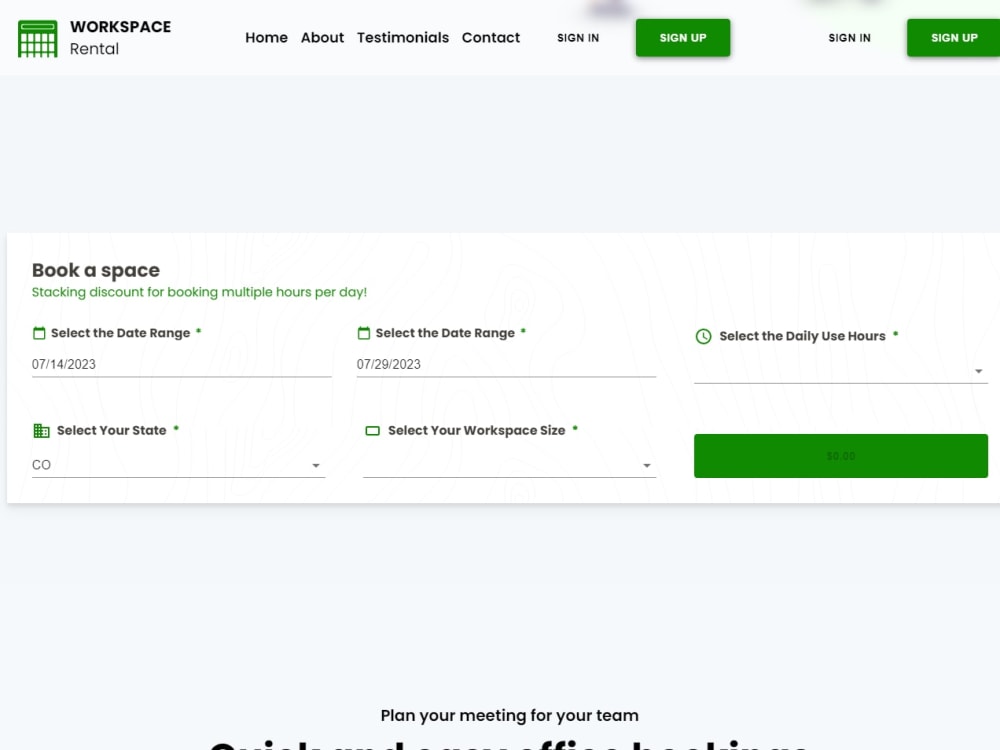Open the state dropdown showing CO

179,465
